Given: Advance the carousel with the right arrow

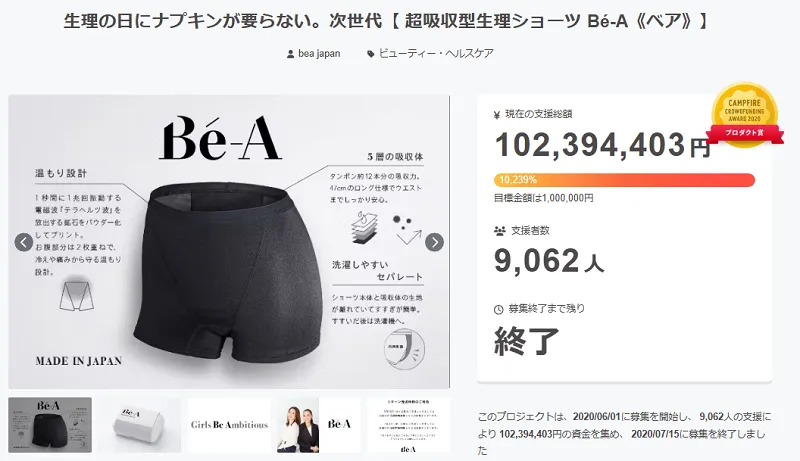Looking at the screenshot, I should pyautogui.click(x=434, y=242).
